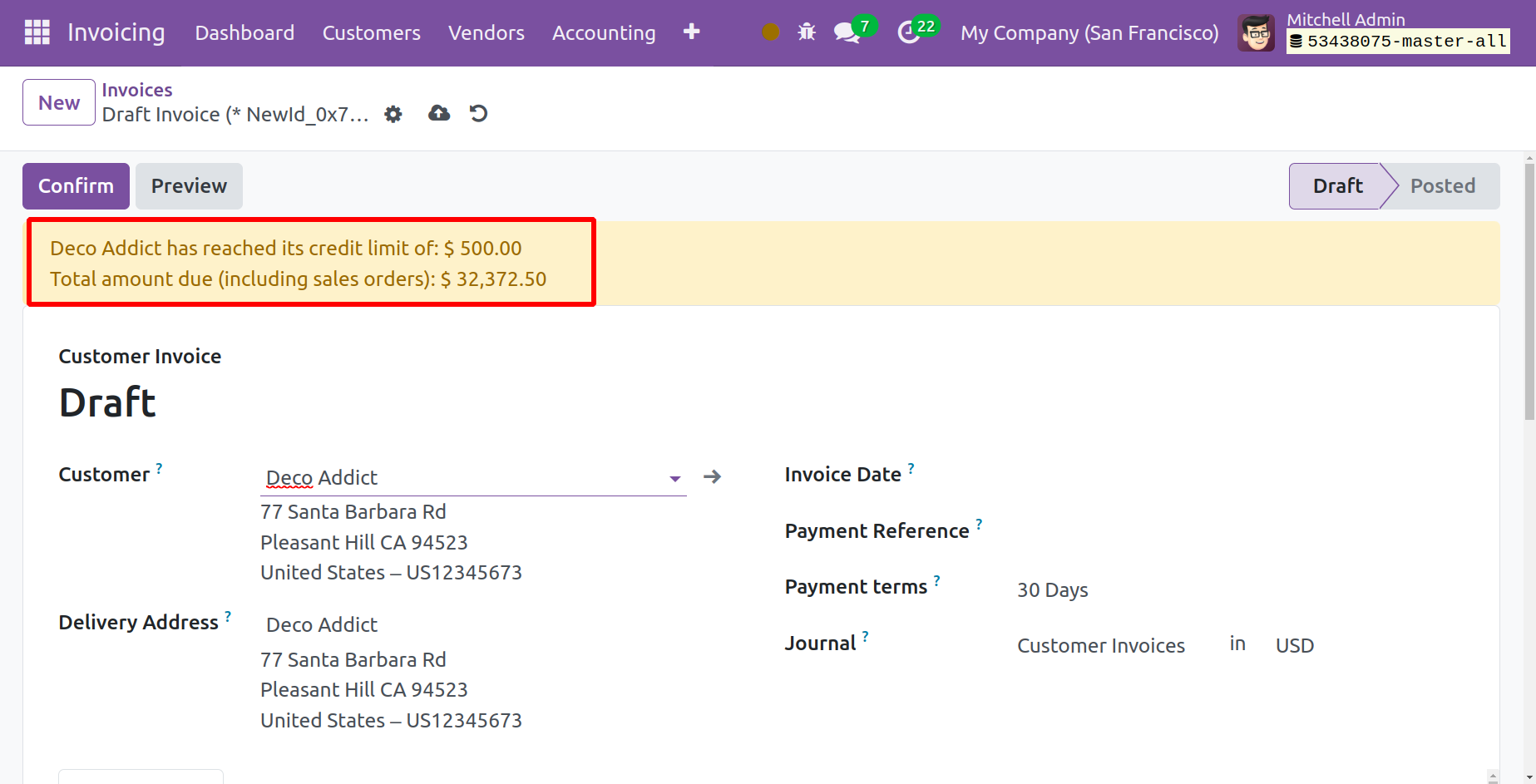Open currency field showing USD
1536x784 pixels.
click(x=1295, y=645)
